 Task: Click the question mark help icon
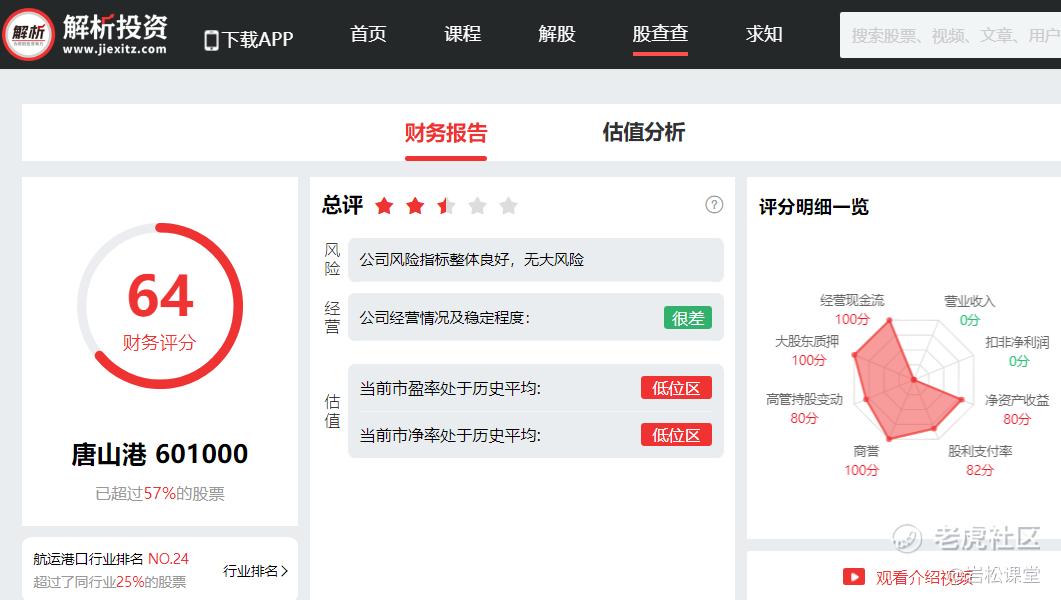[714, 204]
